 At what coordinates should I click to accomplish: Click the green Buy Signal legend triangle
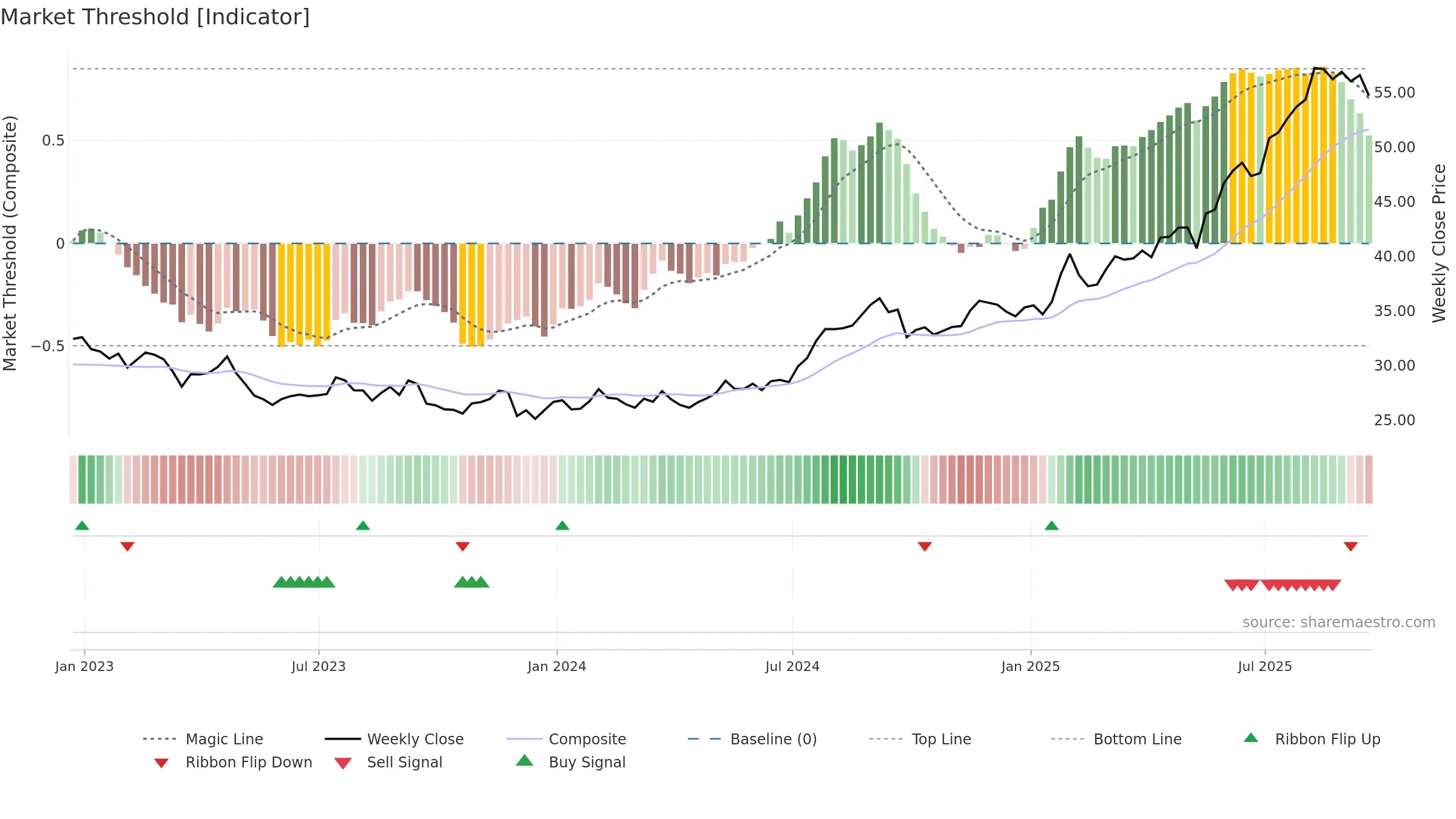click(x=524, y=760)
